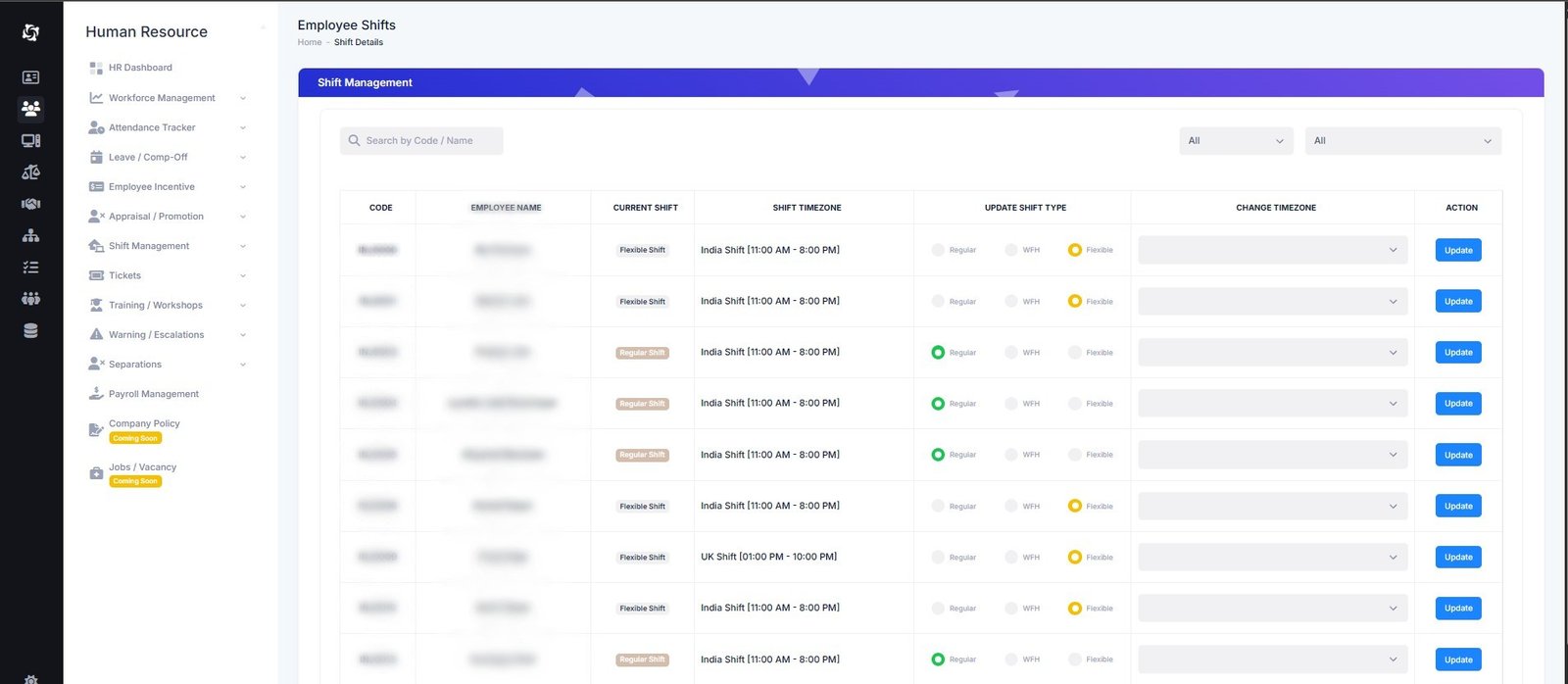Choose Flexible radio in third table row
Image resolution: width=1568 pixels, height=684 pixels.
1075,352
